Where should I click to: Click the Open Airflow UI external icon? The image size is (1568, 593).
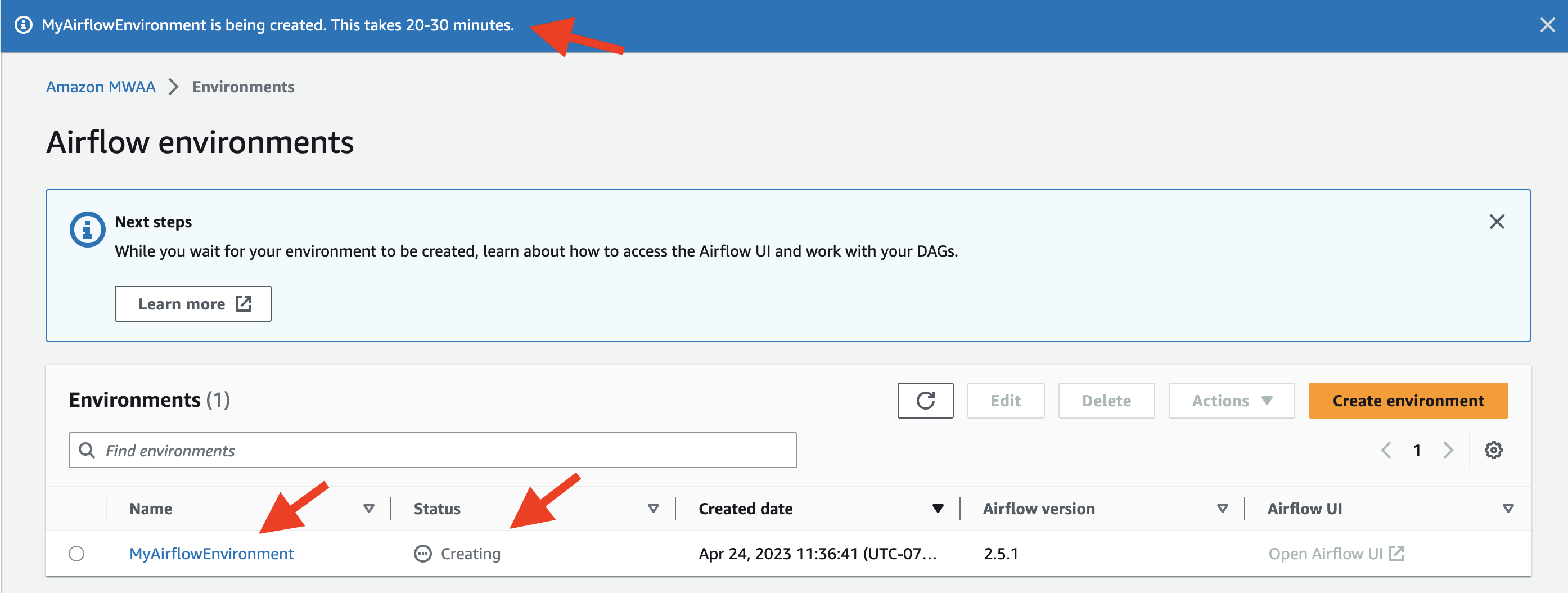(x=1396, y=554)
